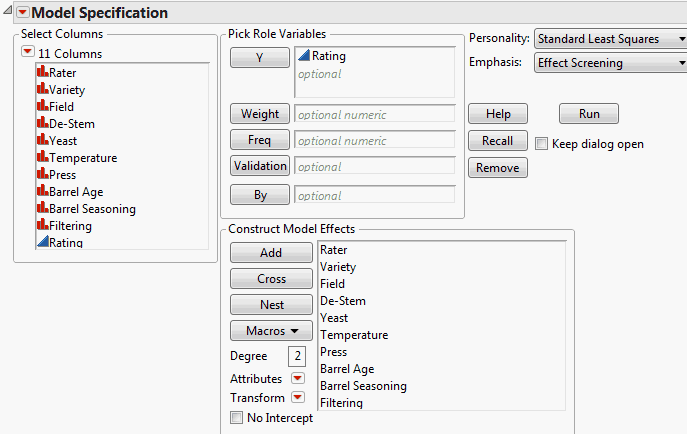Open the Attributes red triangle menu
The height and width of the screenshot is (434, 687).
[x=297, y=379]
